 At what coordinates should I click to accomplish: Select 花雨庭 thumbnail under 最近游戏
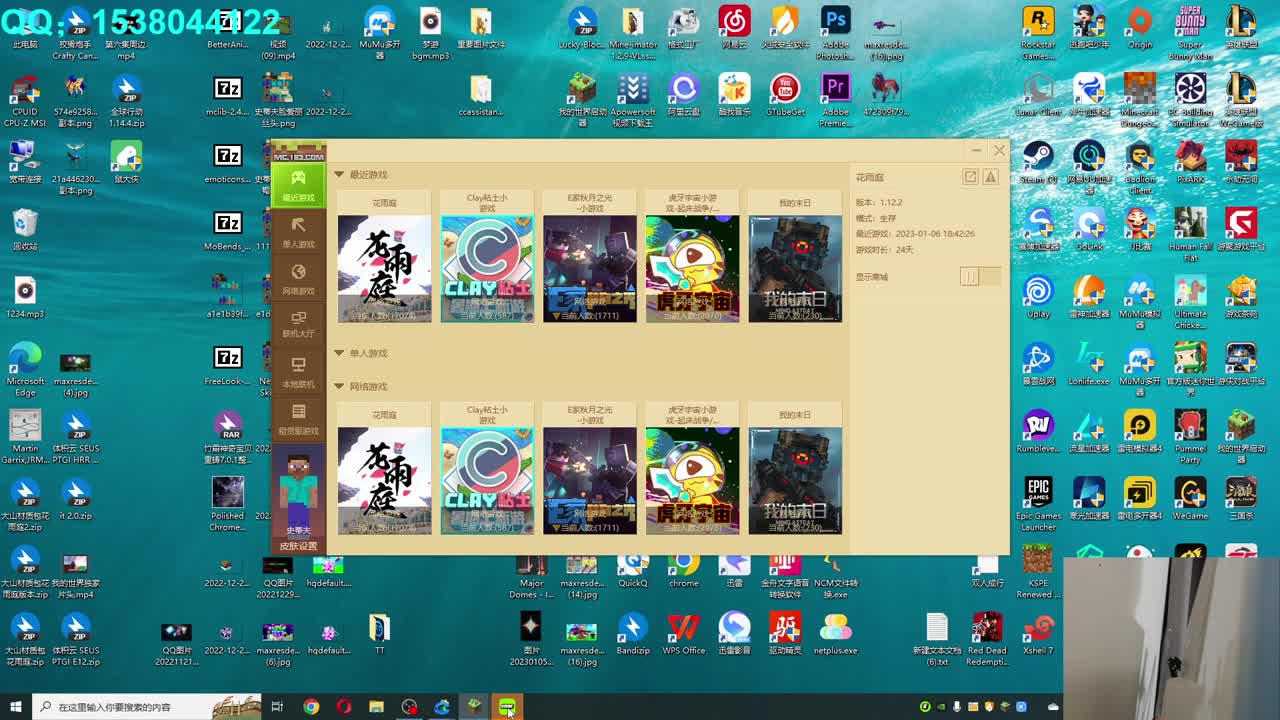click(x=385, y=268)
